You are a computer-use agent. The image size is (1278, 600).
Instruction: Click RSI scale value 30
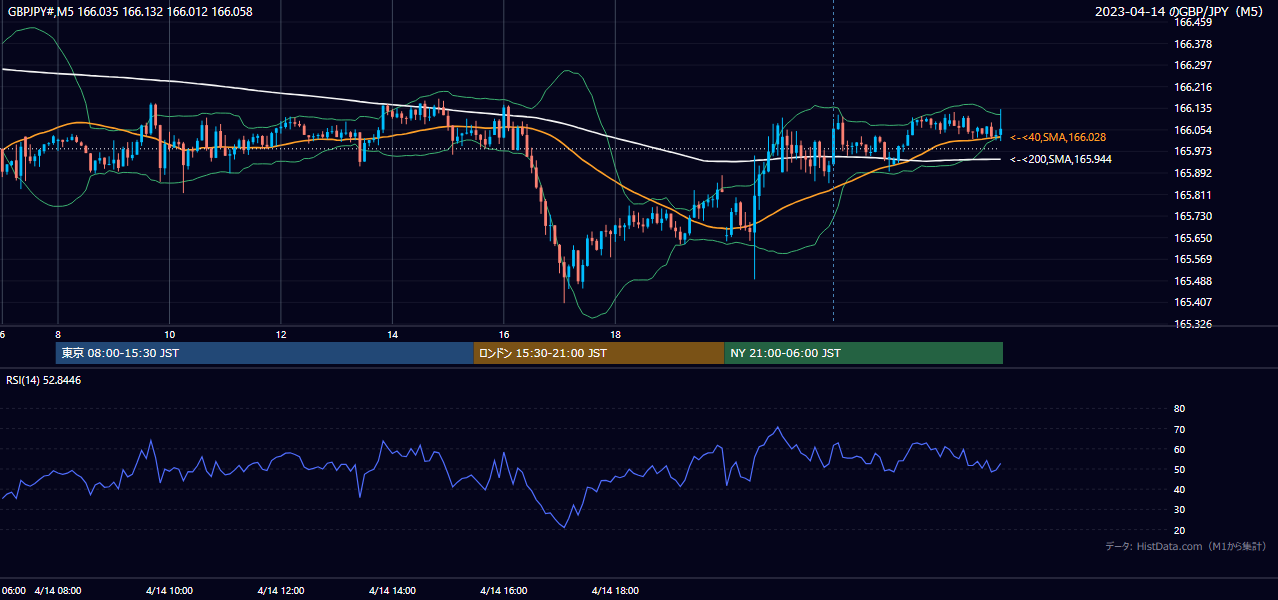point(1179,510)
